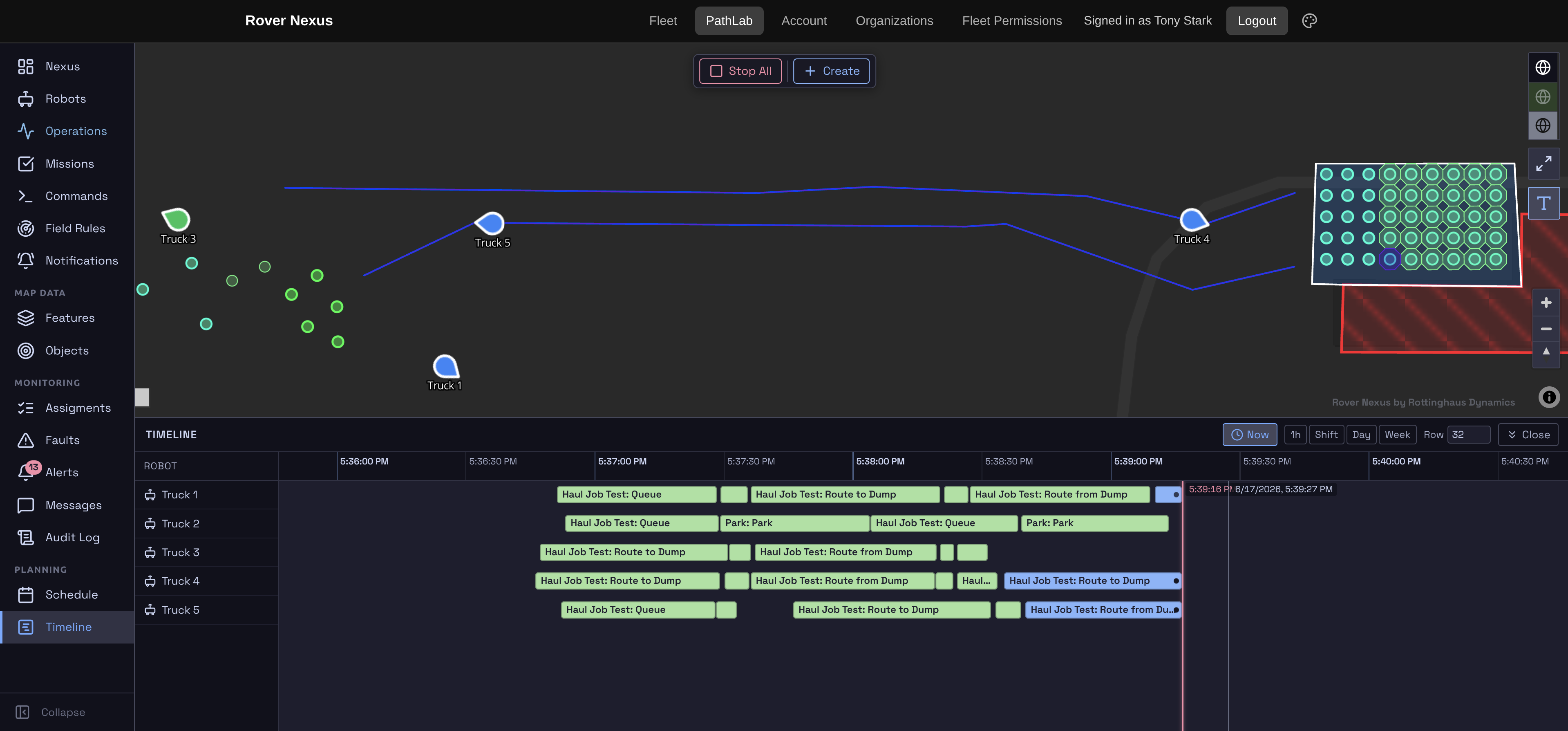Screen dimensions: 1568x731
Task: Close the timeline panel
Action: (1528, 435)
